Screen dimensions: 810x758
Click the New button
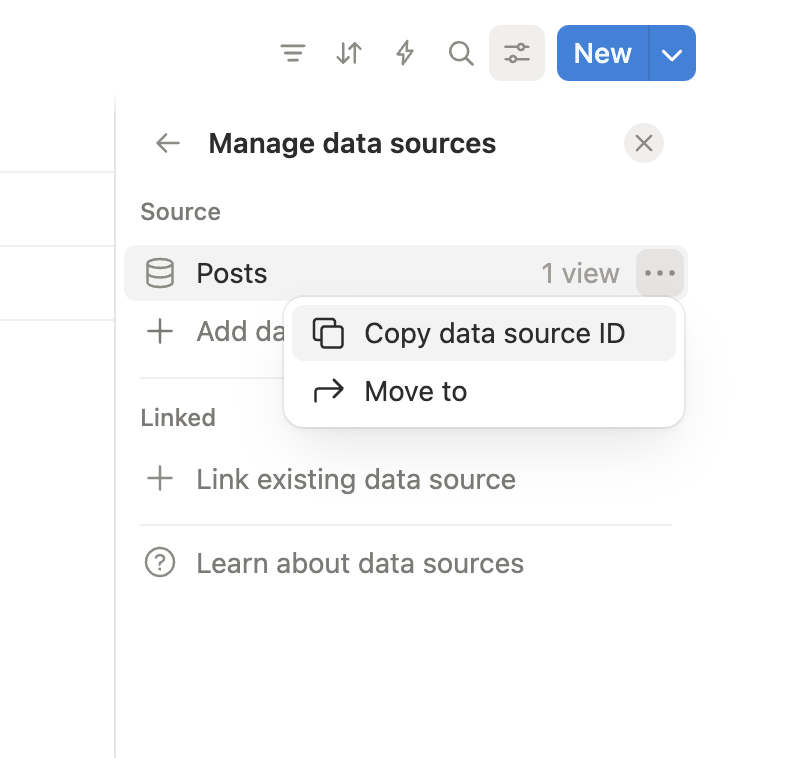[x=601, y=53]
